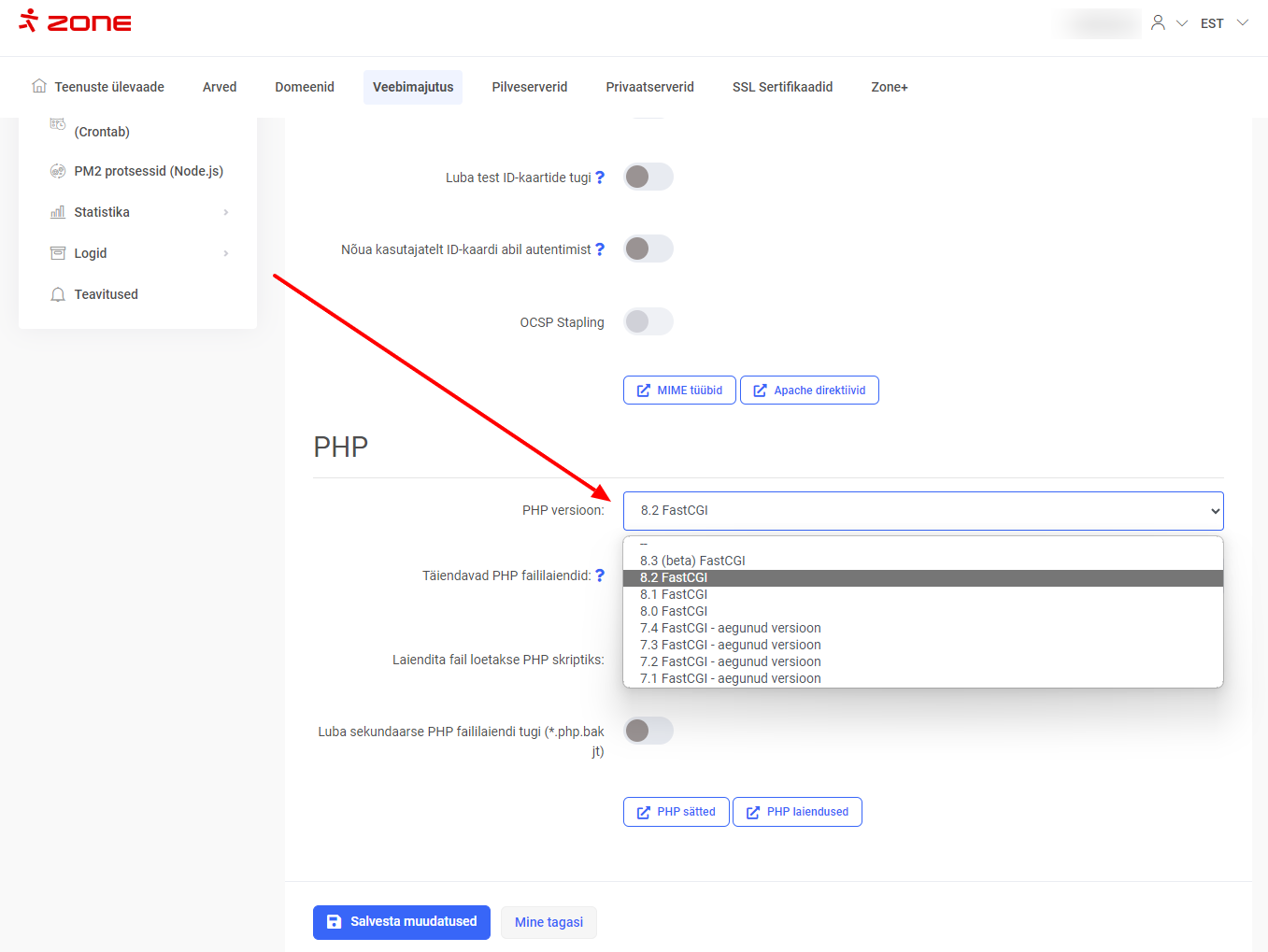Image resolution: width=1268 pixels, height=952 pixels.
Task: Click the Logid archive icon
Action: coord(58,253)
